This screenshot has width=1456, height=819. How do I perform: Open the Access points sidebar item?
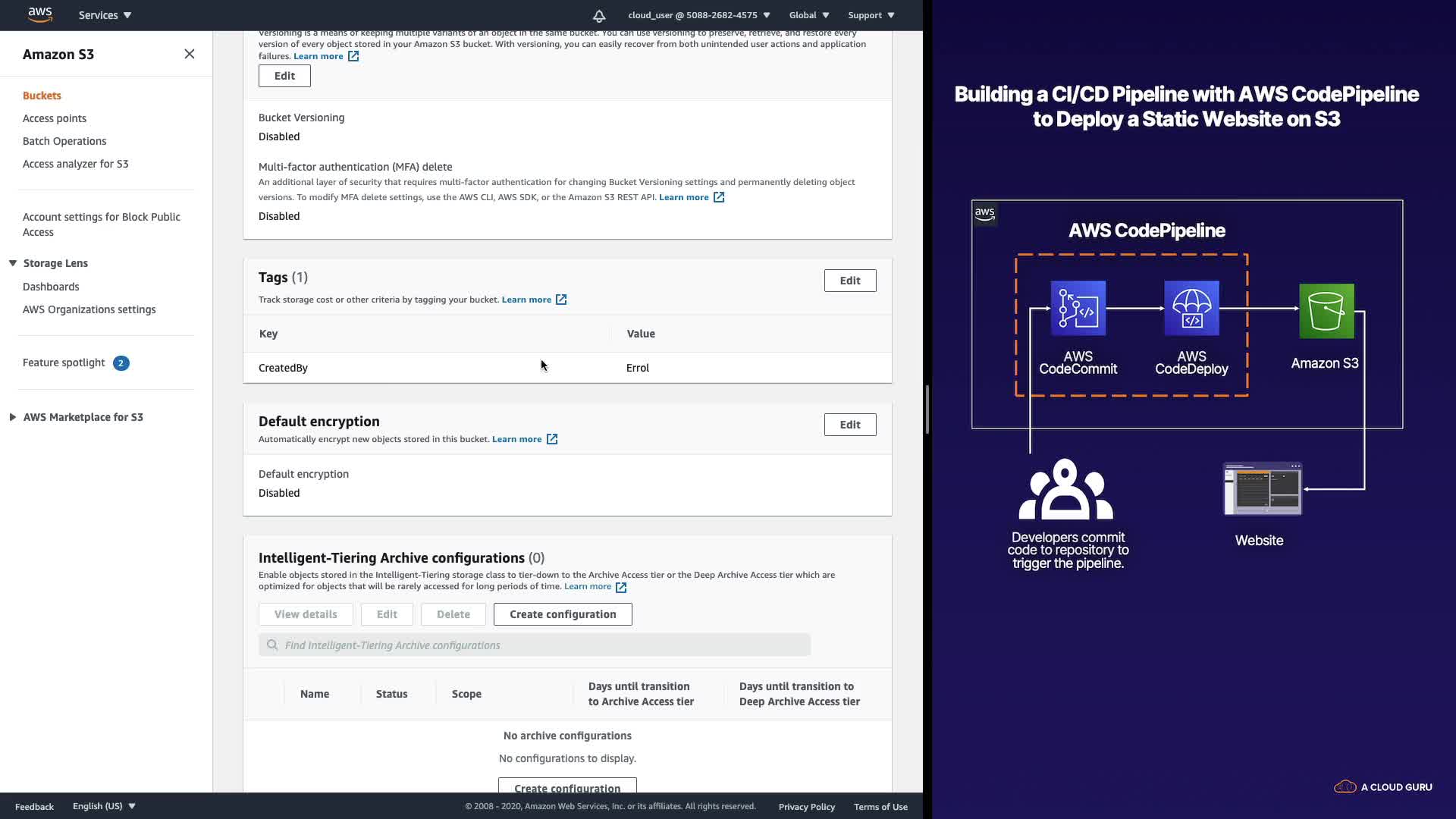(55, 118)
